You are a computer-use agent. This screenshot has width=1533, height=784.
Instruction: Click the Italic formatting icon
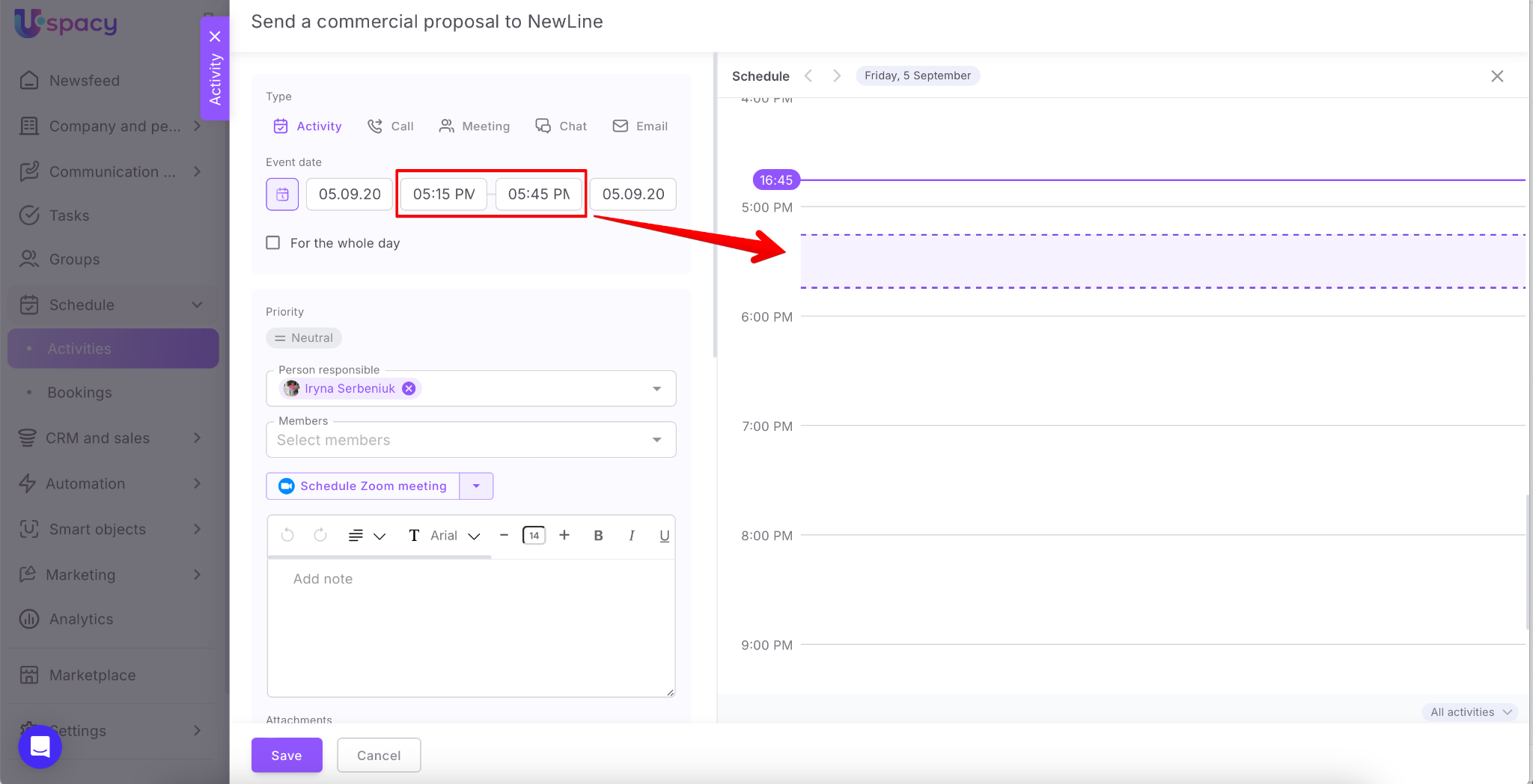click(x=632, y=536)
